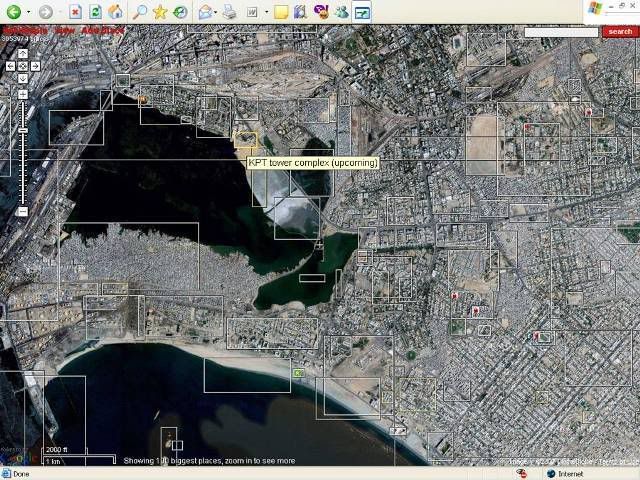Viewport: 640px width, 480px height.
Task: Select the KPT tower complex place box
Action: click(245, 139)
